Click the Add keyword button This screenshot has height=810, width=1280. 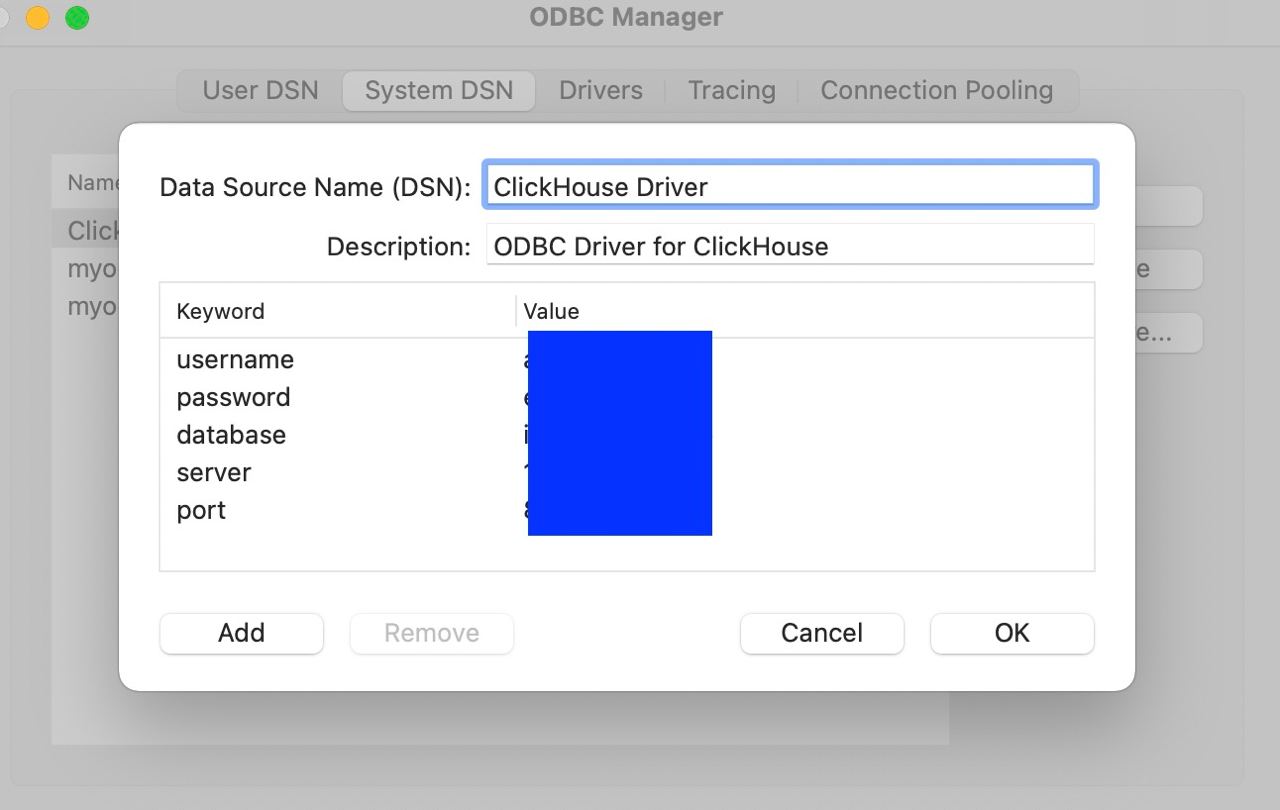[x=241, y=633]
